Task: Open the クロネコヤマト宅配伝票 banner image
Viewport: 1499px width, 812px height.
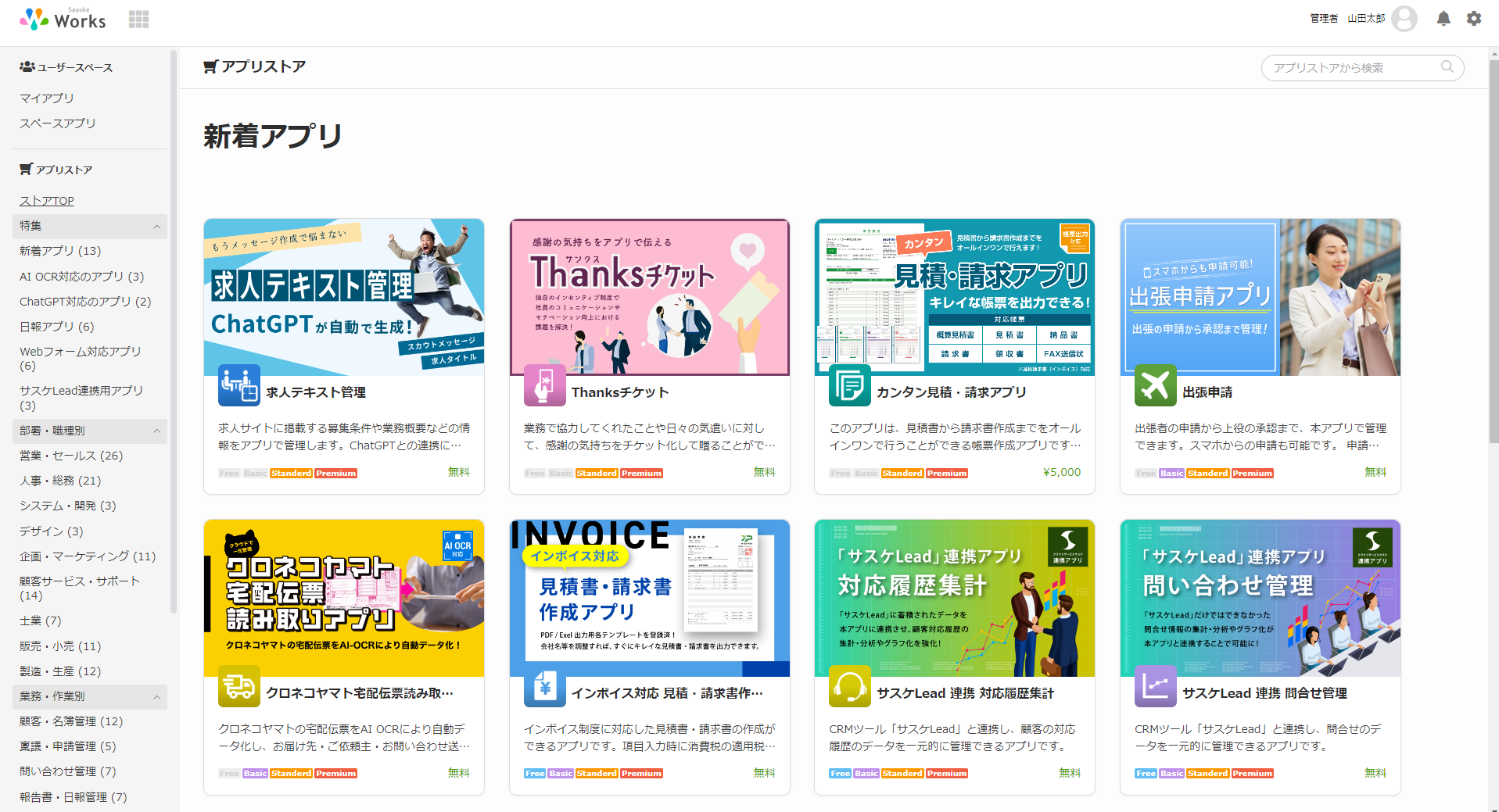Action: [344, 598]
